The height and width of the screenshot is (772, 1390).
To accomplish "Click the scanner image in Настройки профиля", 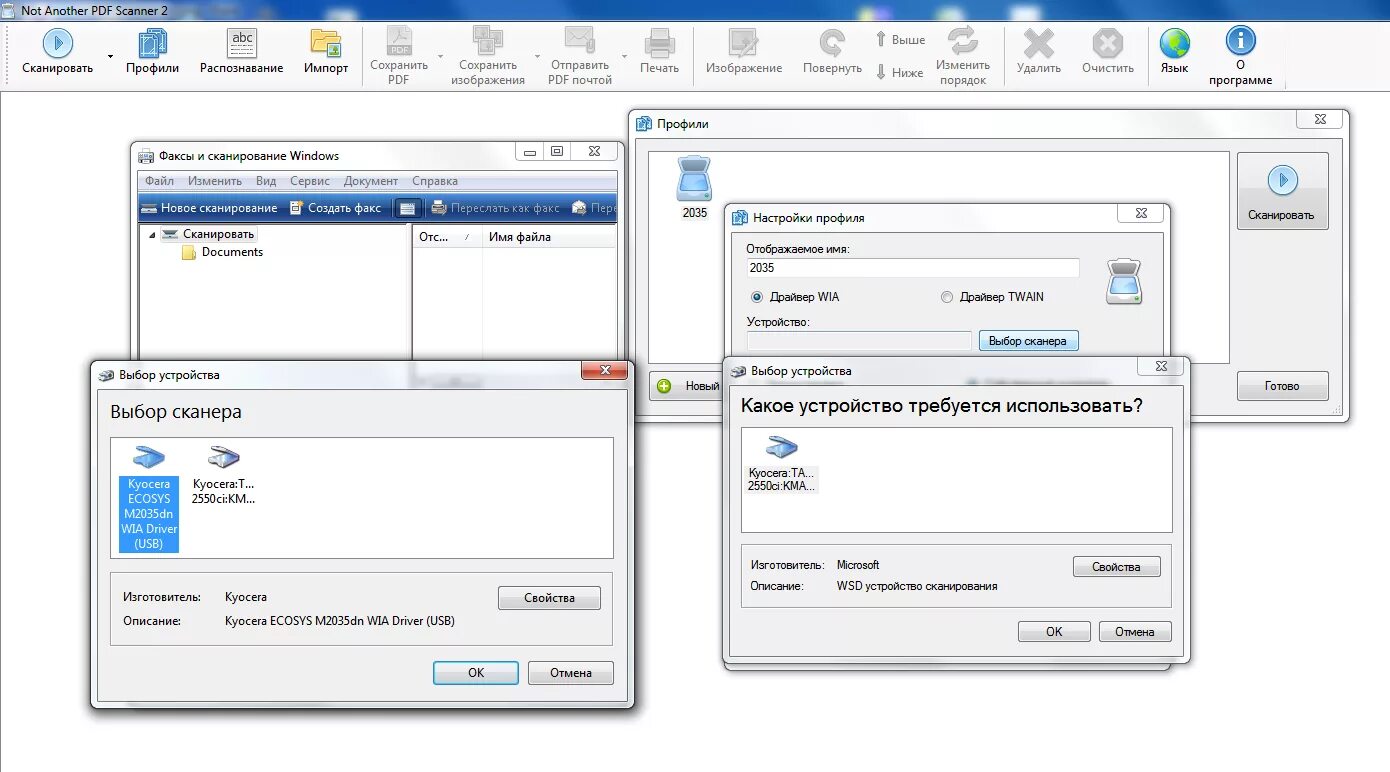I will pos(1124,281).
